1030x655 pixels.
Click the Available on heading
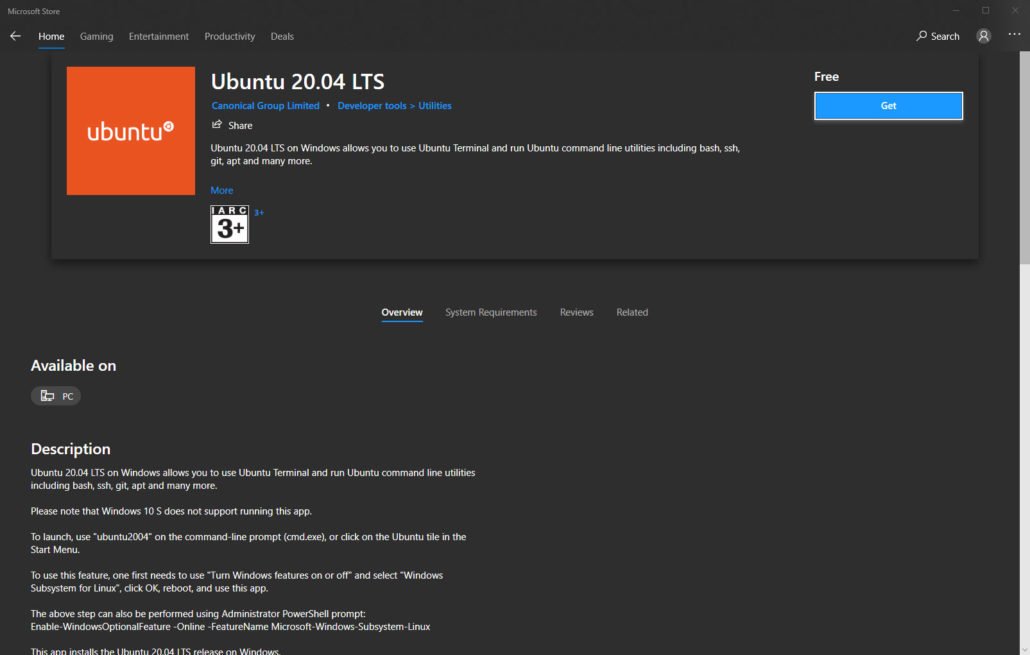pos(74,366)
